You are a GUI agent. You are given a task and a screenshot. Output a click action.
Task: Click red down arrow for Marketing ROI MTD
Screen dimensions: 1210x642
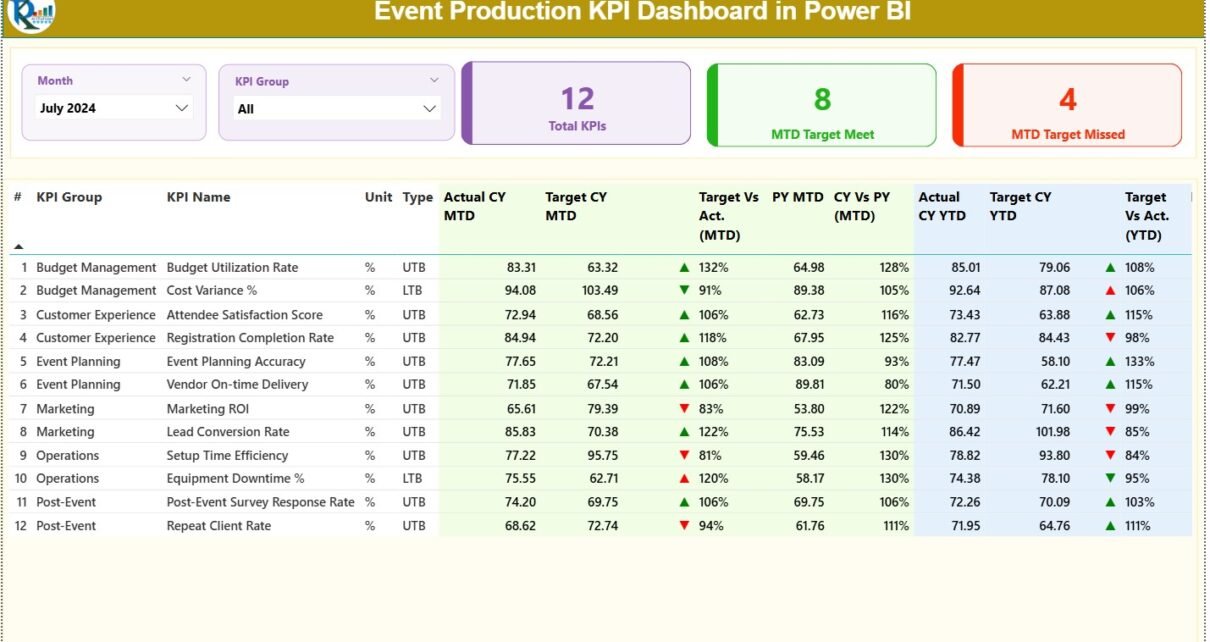(x=684, y=409)
